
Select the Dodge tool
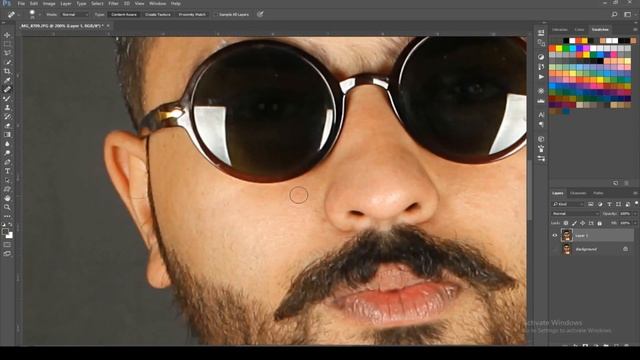coord(7,153)
